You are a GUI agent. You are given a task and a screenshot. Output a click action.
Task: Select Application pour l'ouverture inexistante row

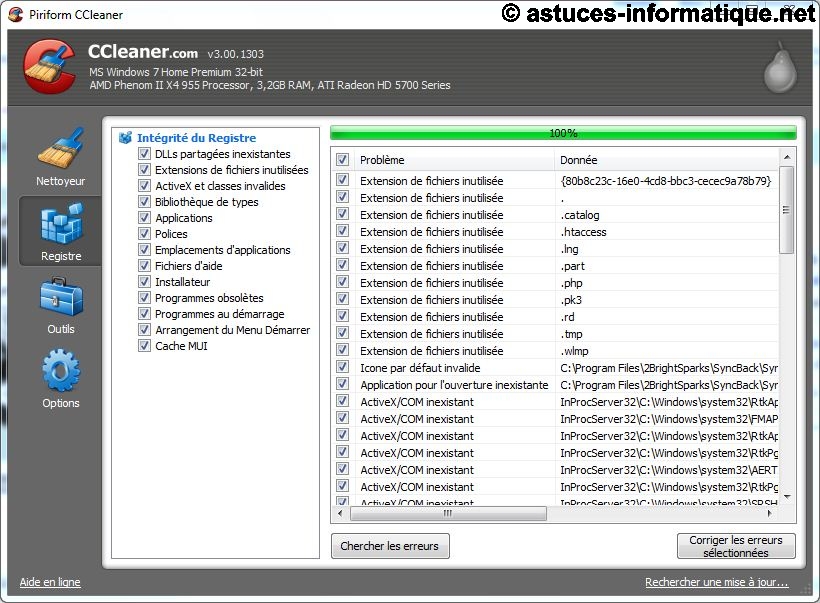point(556,385)
